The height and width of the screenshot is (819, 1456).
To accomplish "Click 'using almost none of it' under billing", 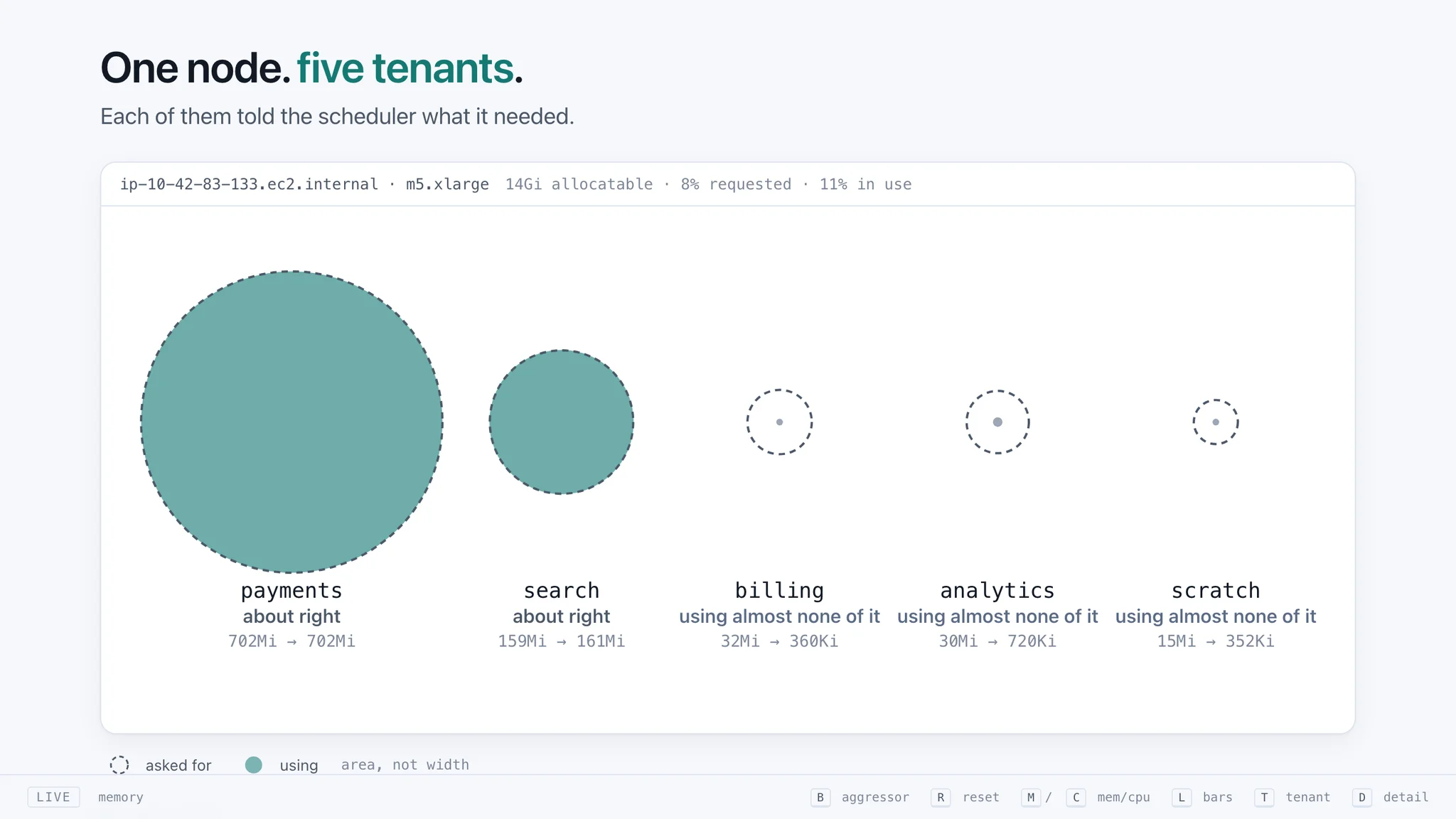I will [x=779, y=616].
